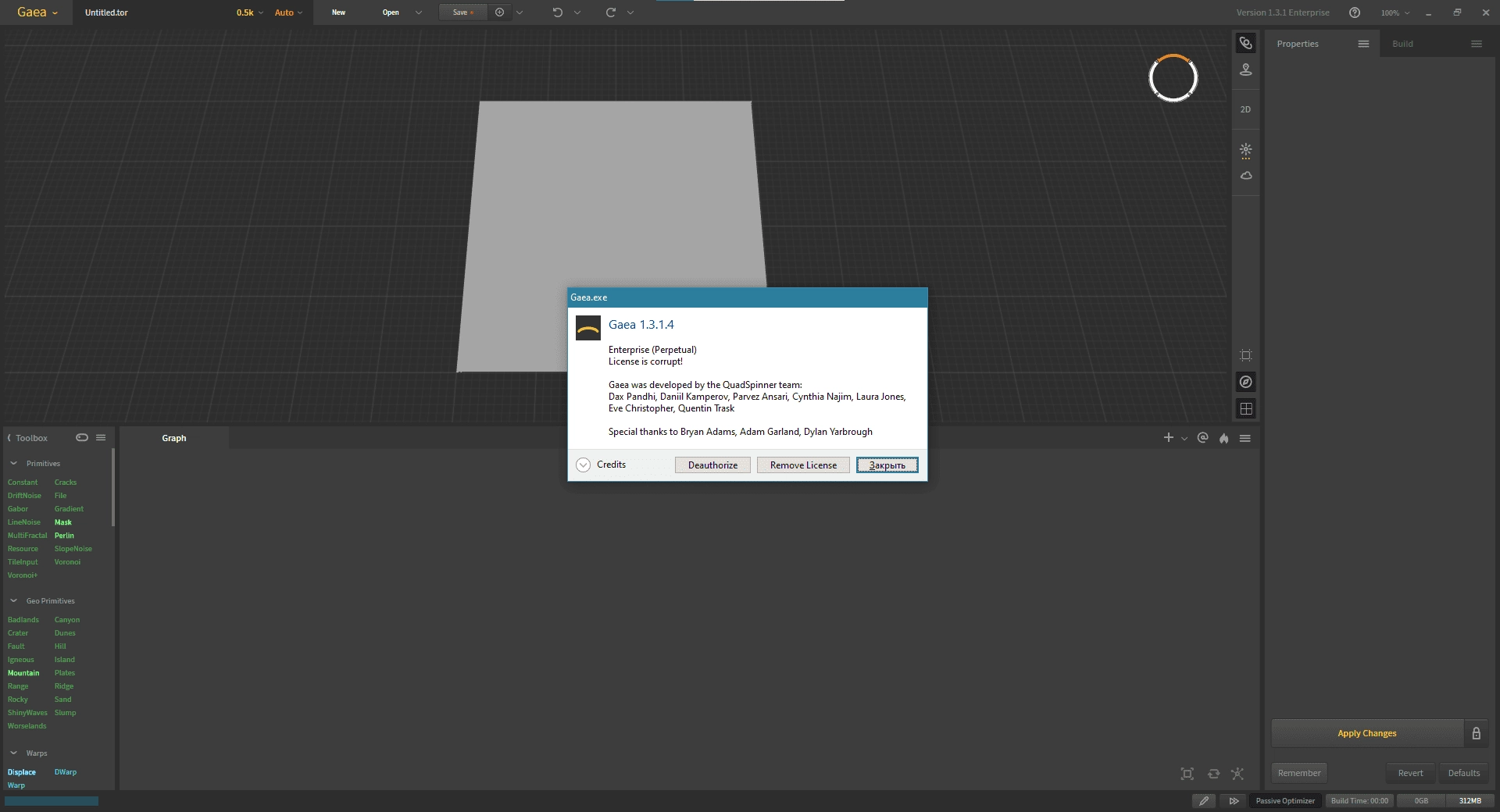1500x812 pixels.
Task: Click the viewport compass icon
Action: coord(1246,382)
